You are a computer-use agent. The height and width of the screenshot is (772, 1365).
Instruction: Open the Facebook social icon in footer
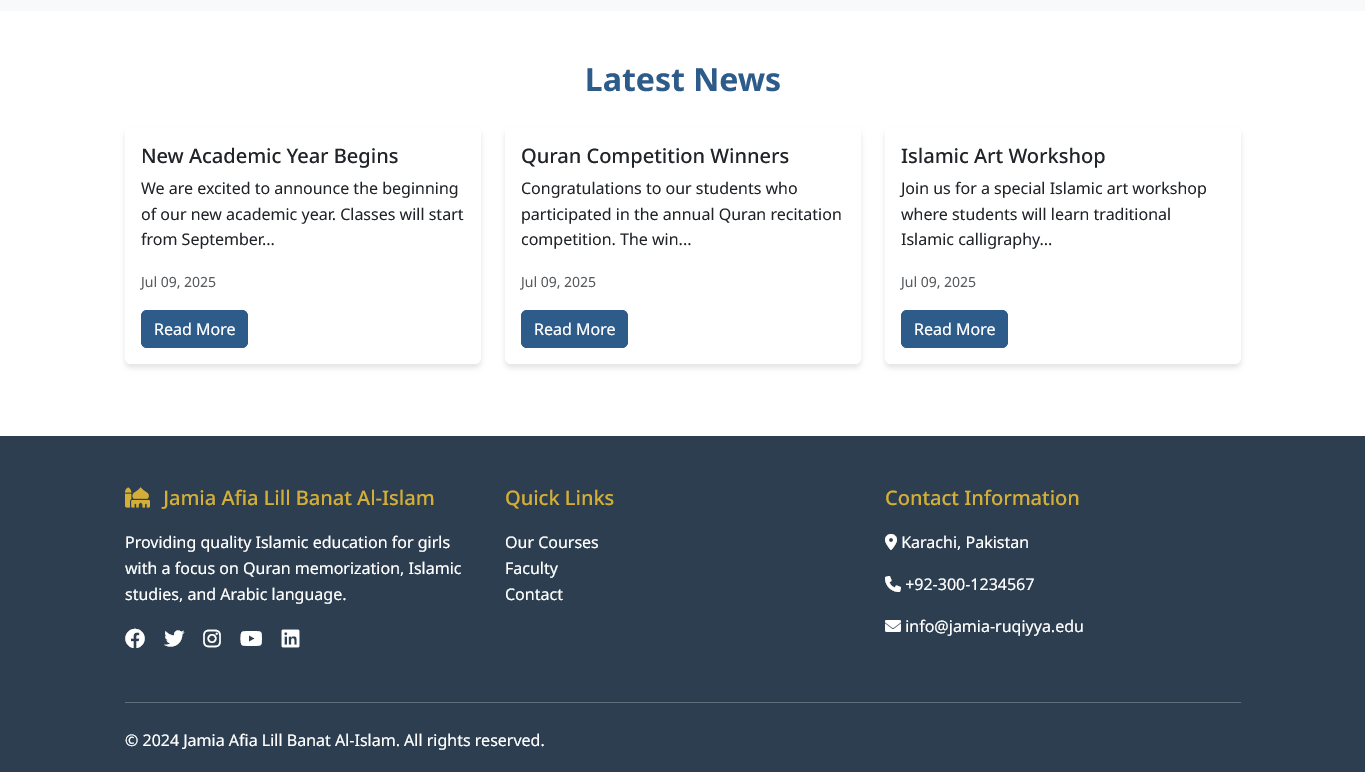coord(135,638)
